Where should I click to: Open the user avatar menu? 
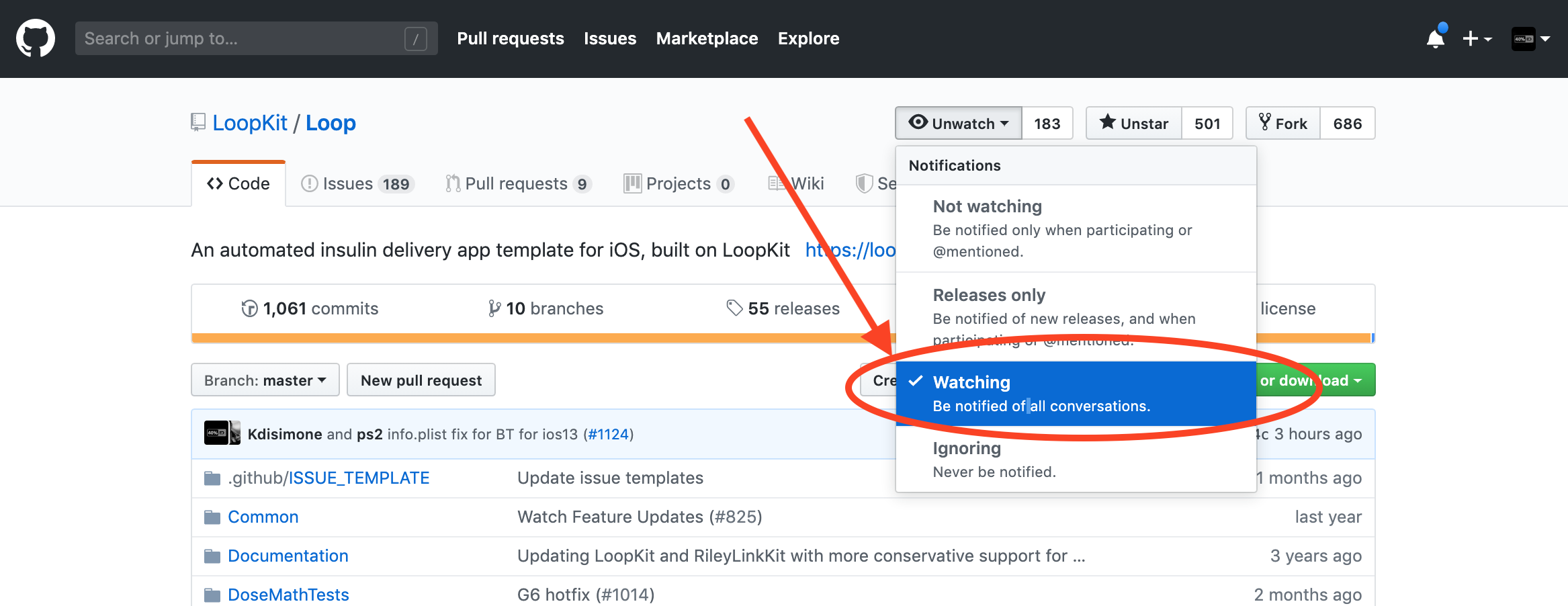[1530, 38]
